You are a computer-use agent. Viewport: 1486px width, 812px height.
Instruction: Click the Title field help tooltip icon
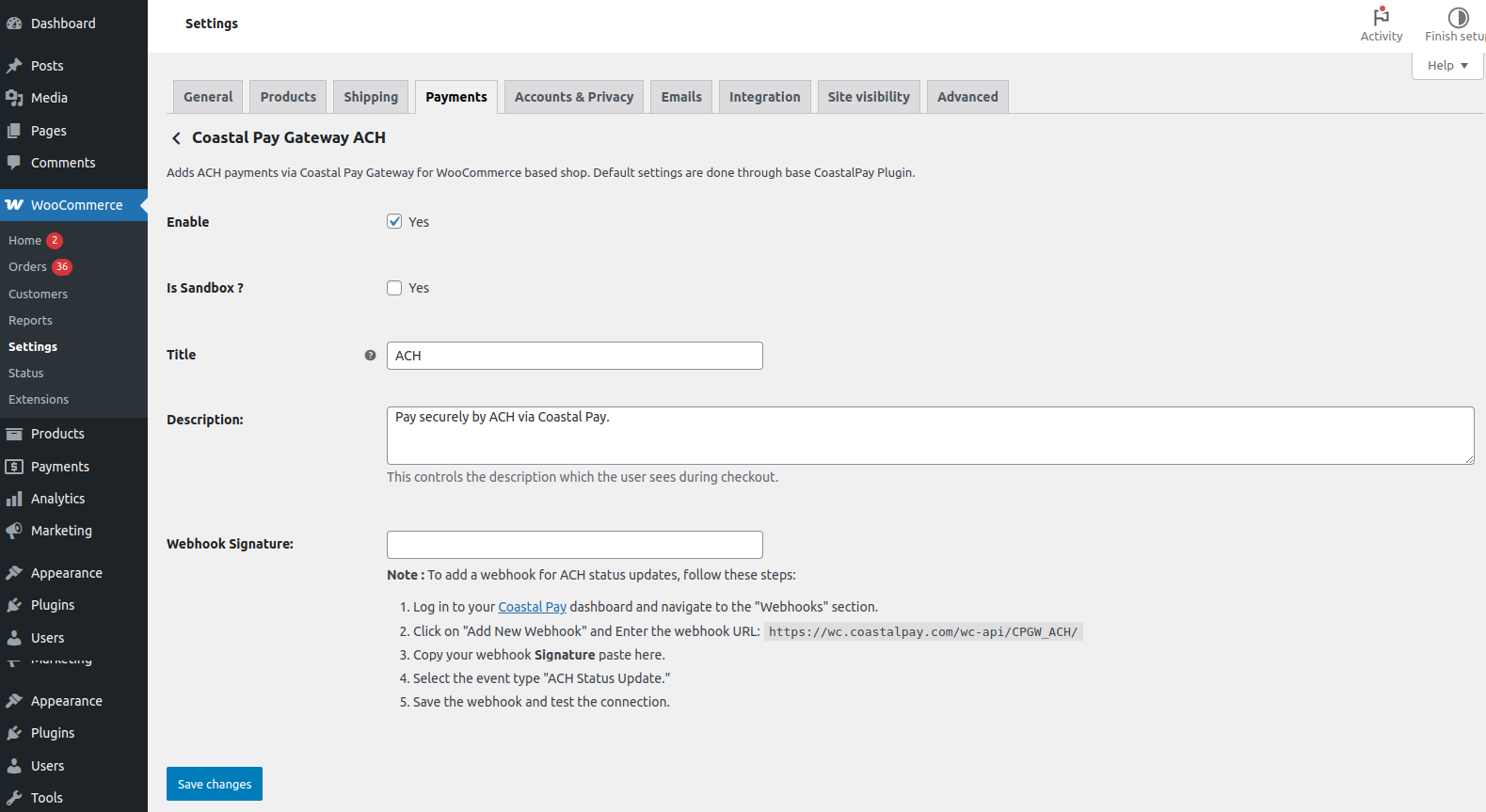point(370,356)
